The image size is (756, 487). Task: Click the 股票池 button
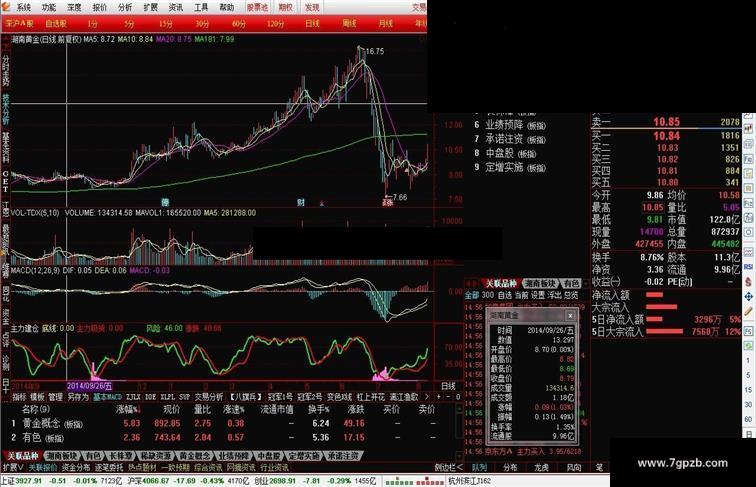[x=257, y=7]
